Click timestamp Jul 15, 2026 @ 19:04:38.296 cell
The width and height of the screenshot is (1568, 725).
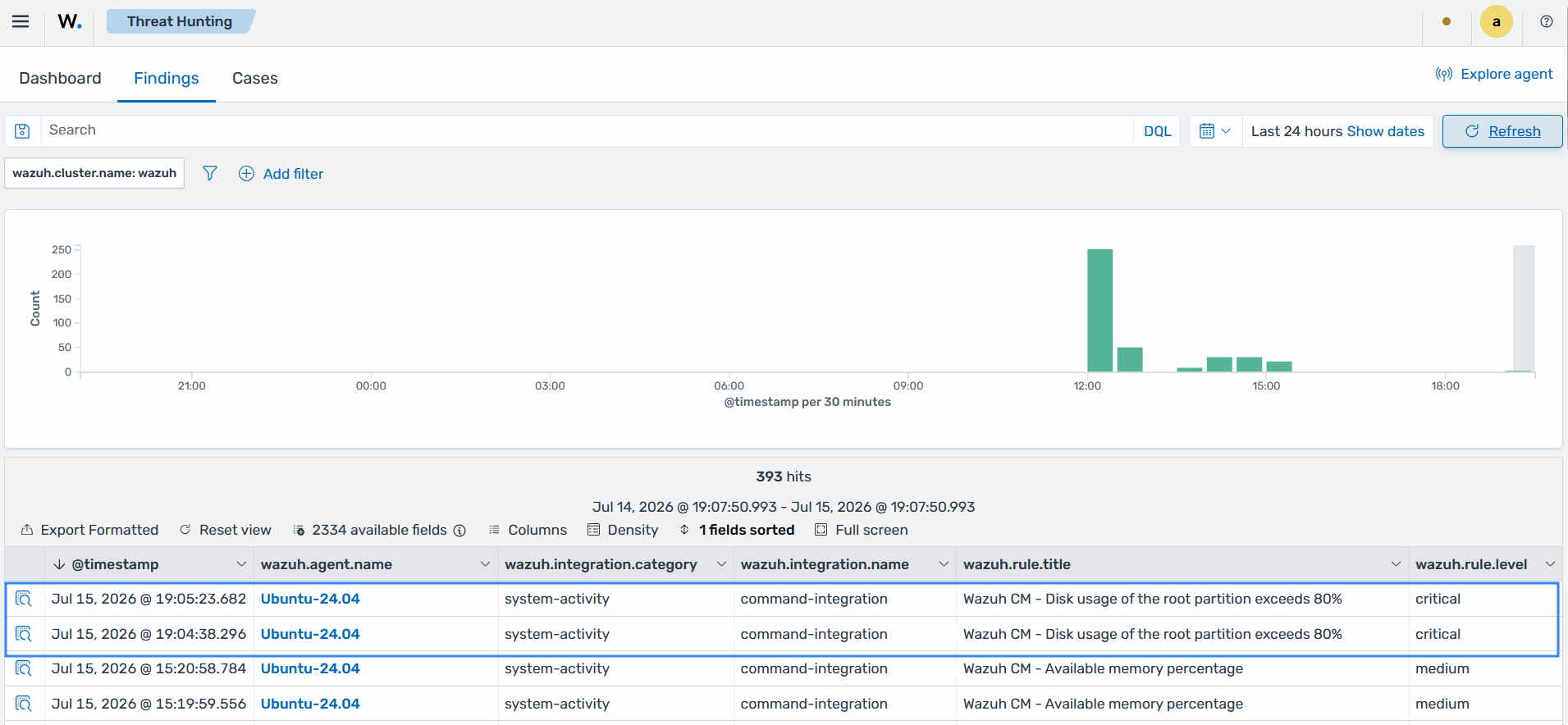click(149, 634)
